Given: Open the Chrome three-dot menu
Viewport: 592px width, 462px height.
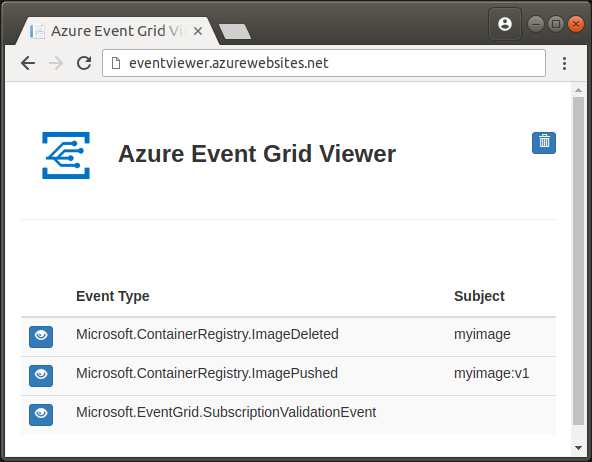Looking at the screenshot, I should coord(564,63).
